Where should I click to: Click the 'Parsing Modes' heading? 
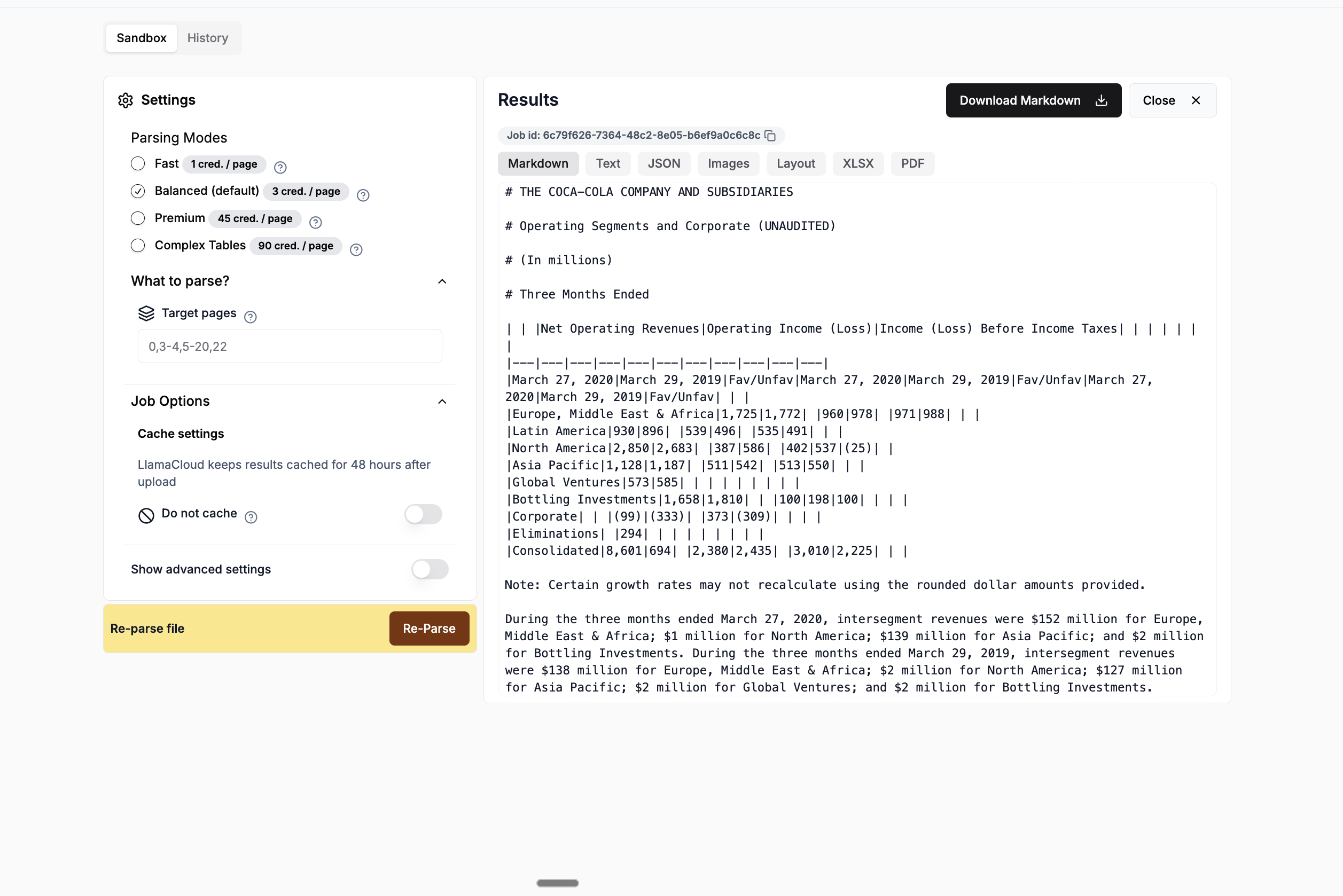pyautogui.click(x=179, y=138)
